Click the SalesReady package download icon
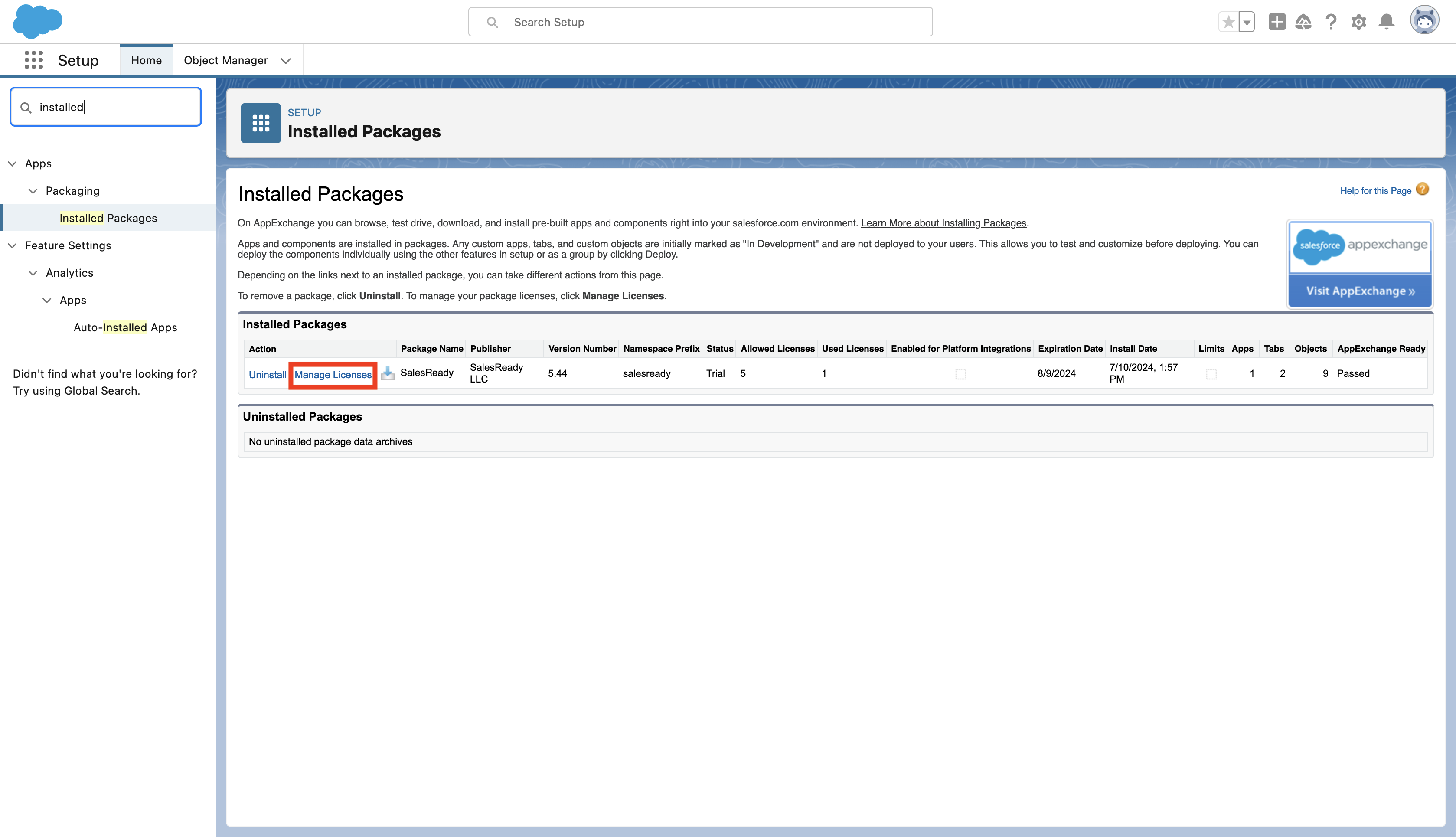1456x837 pixels. pyautogui.click(x=387, y=374)
